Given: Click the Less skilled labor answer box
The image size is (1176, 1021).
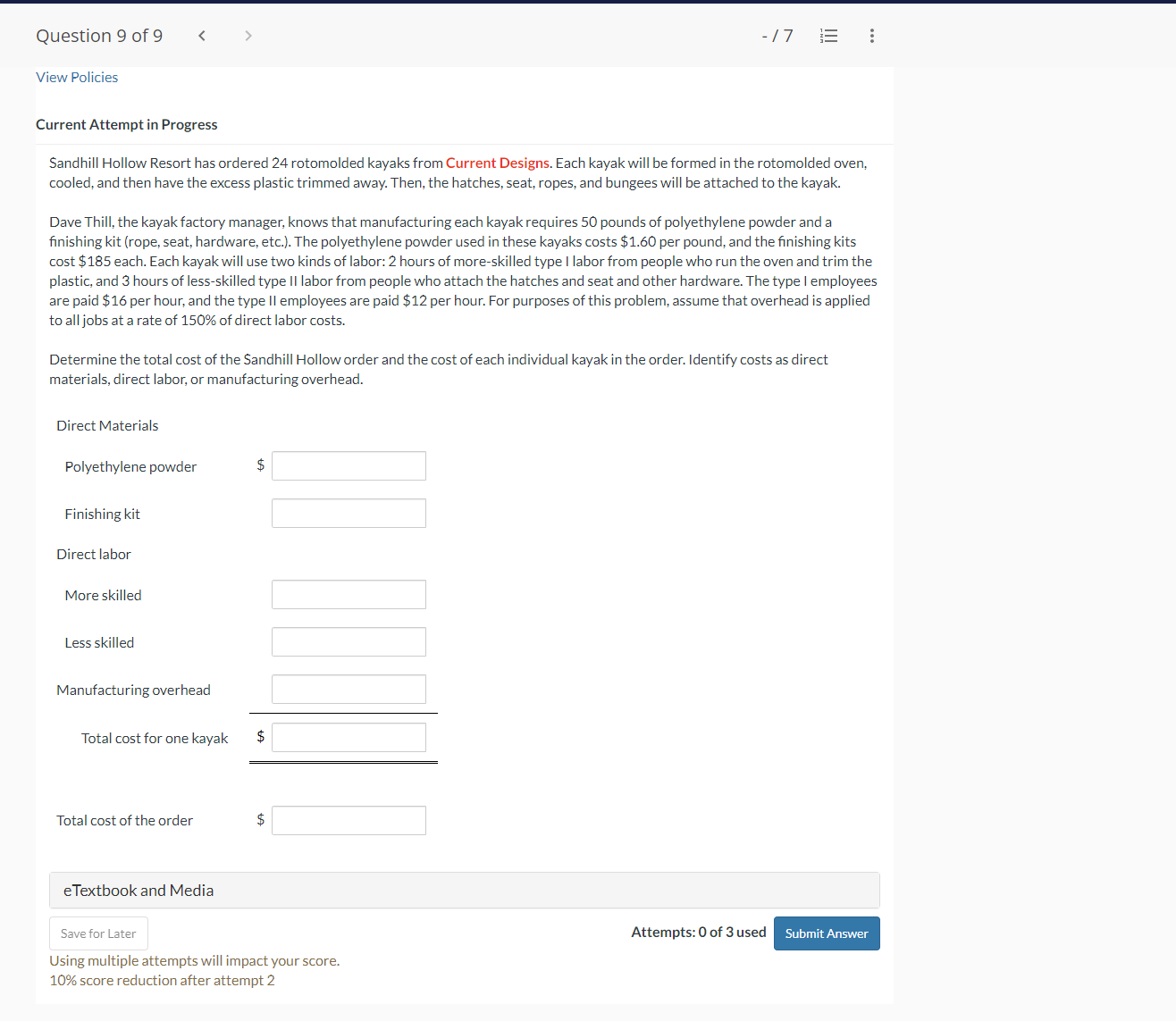Looking at the screenshot, I should (349, 641).
